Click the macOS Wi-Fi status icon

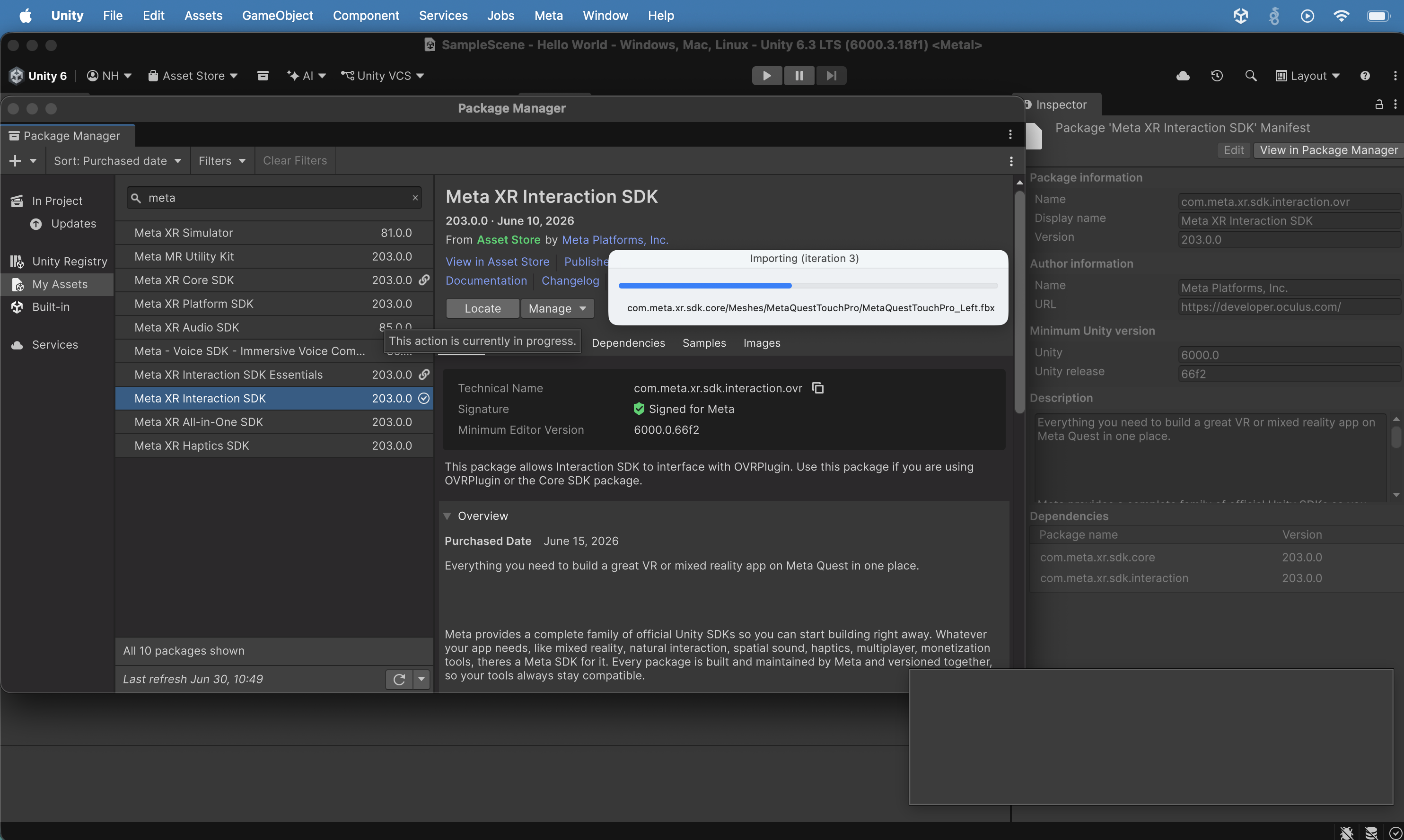coord(1341,15)
